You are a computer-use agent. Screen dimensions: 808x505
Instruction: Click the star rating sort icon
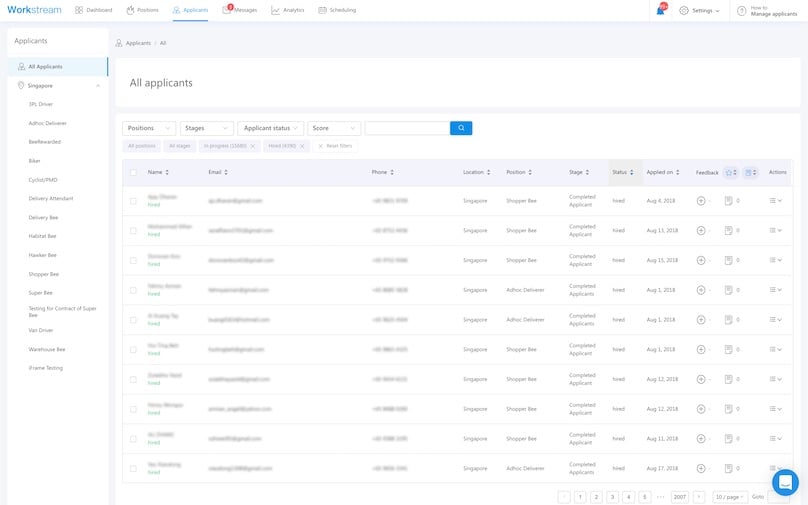tap(729, 172)
